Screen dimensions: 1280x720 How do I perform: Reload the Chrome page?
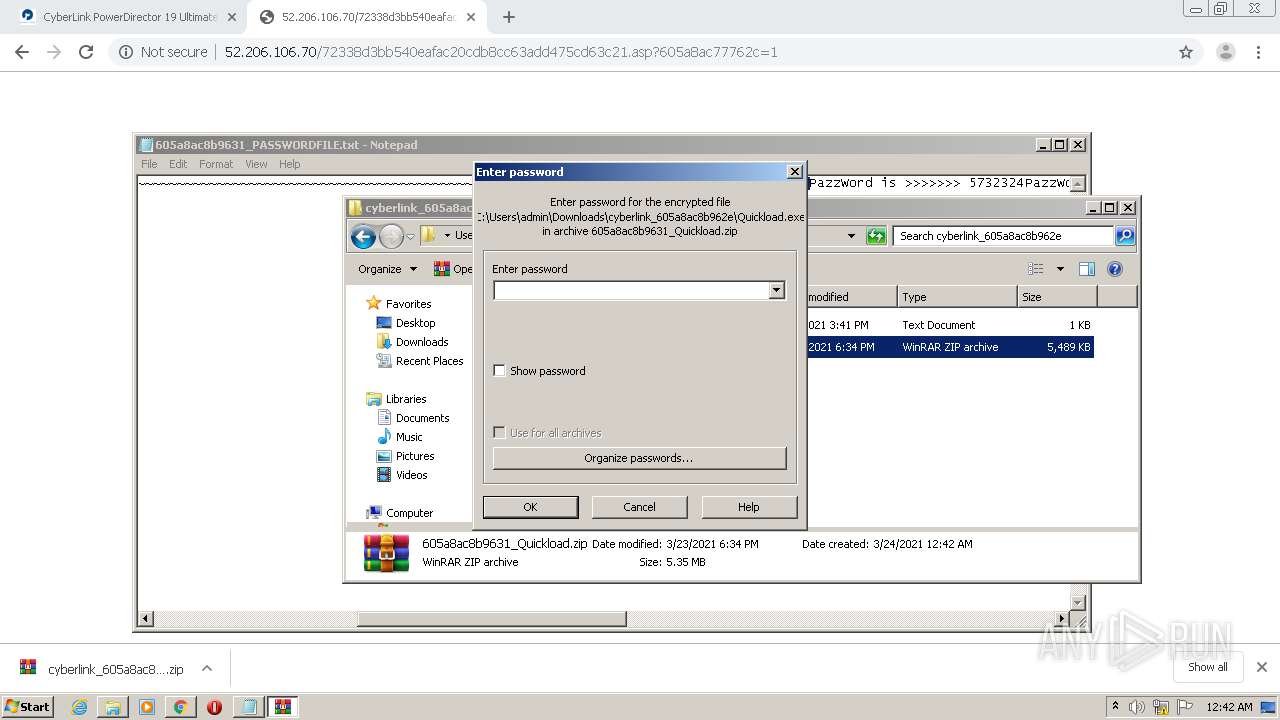tap(86, 52)
